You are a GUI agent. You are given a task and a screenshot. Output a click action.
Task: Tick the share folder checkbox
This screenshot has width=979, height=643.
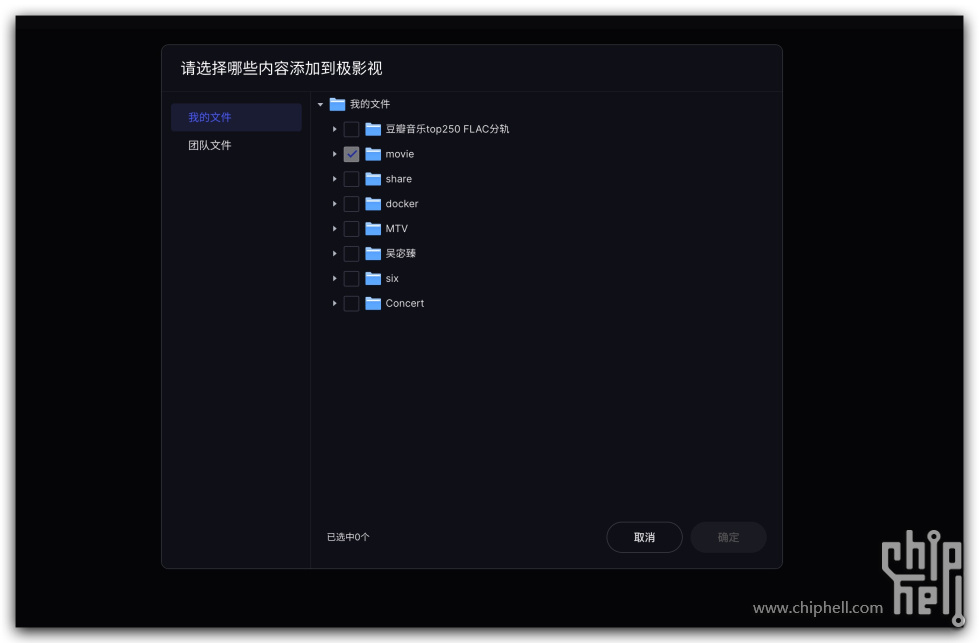point(352,179)
